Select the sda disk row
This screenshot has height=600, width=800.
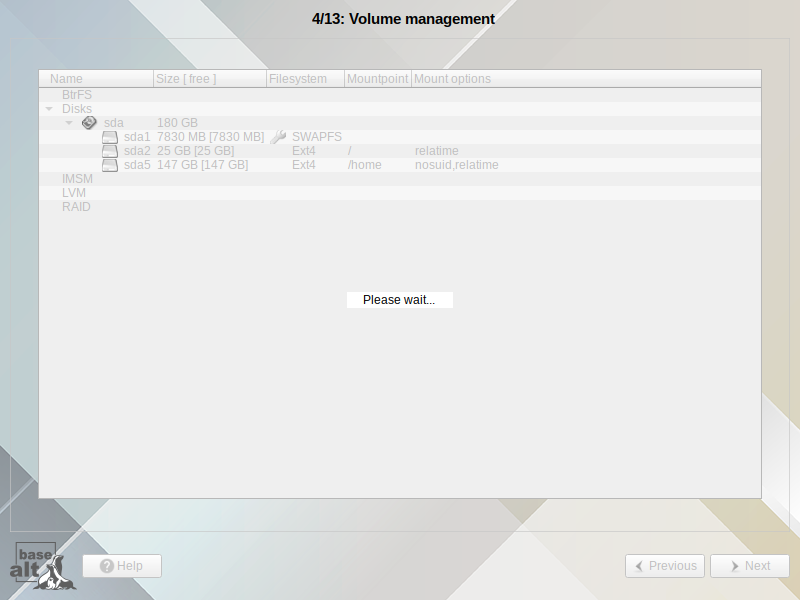coord(400,122)
